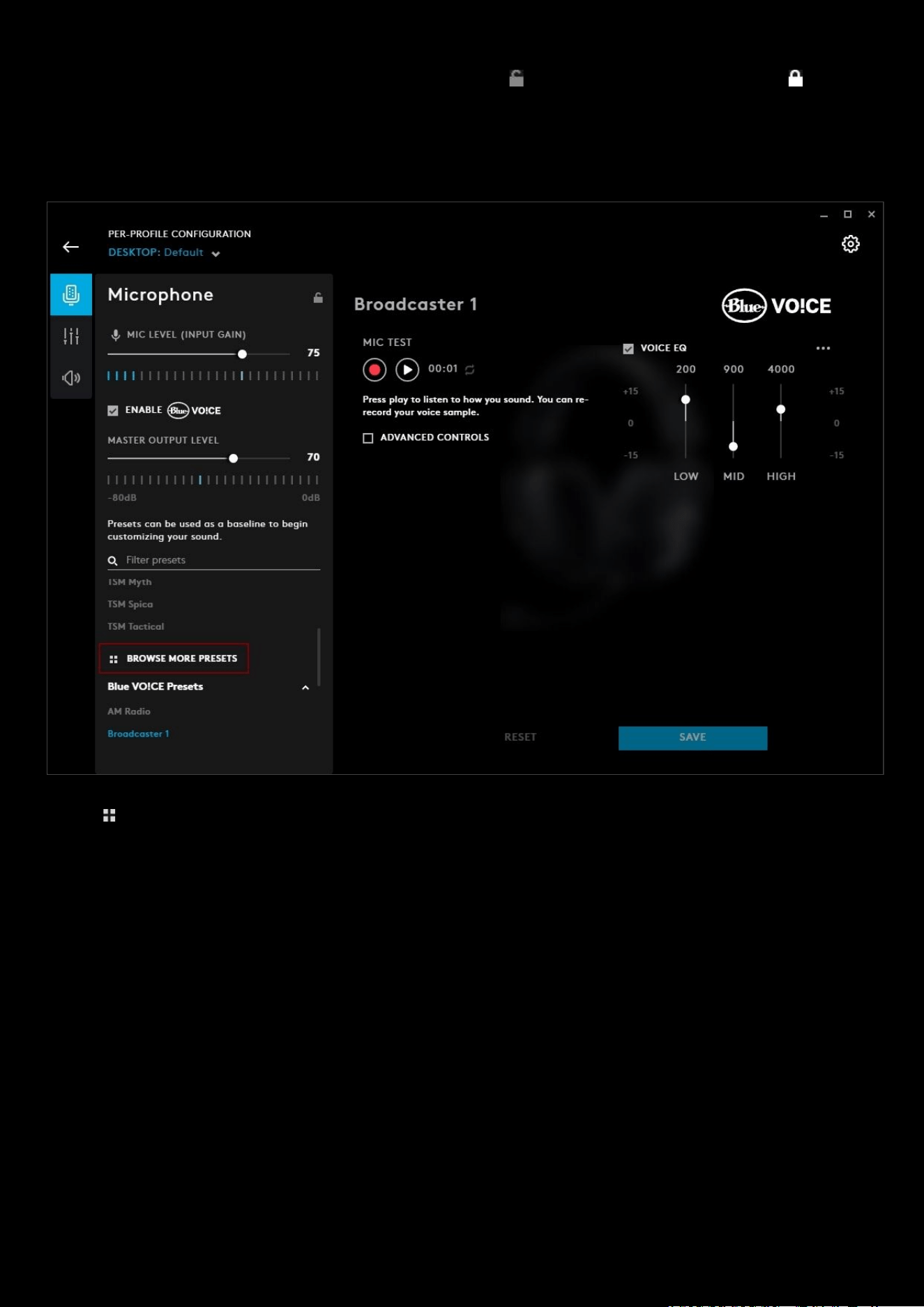
Task: Click the search icon for presets
Action: tap(112, 561)
